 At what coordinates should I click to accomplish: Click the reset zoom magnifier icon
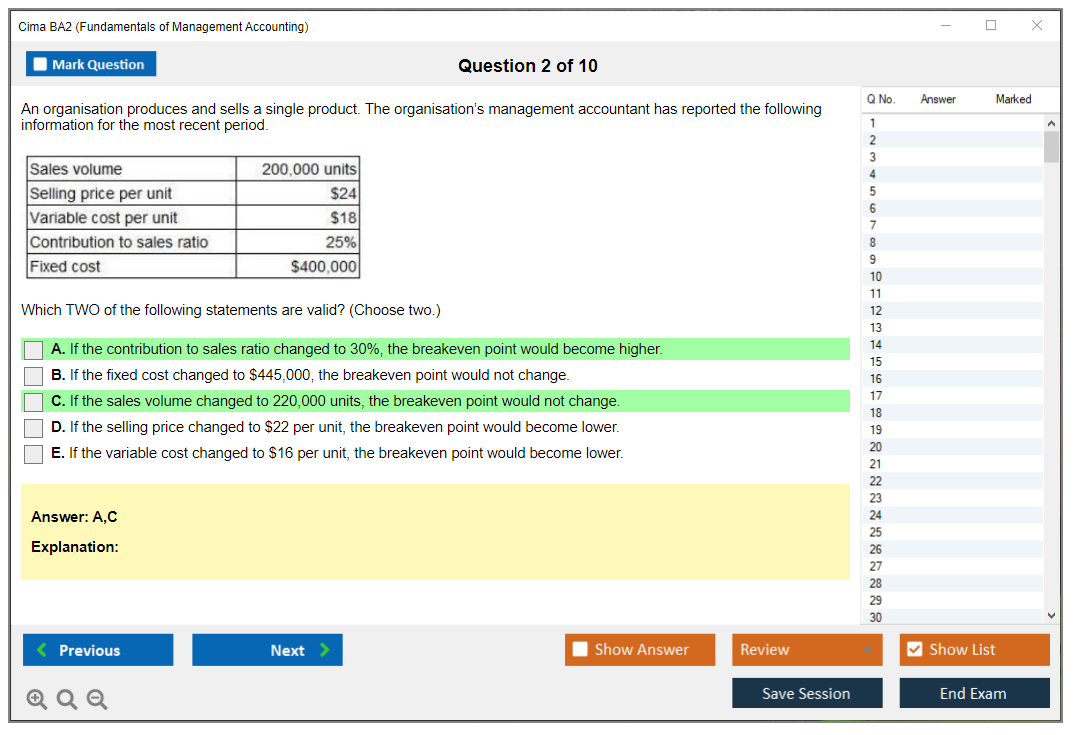(67, 700)
